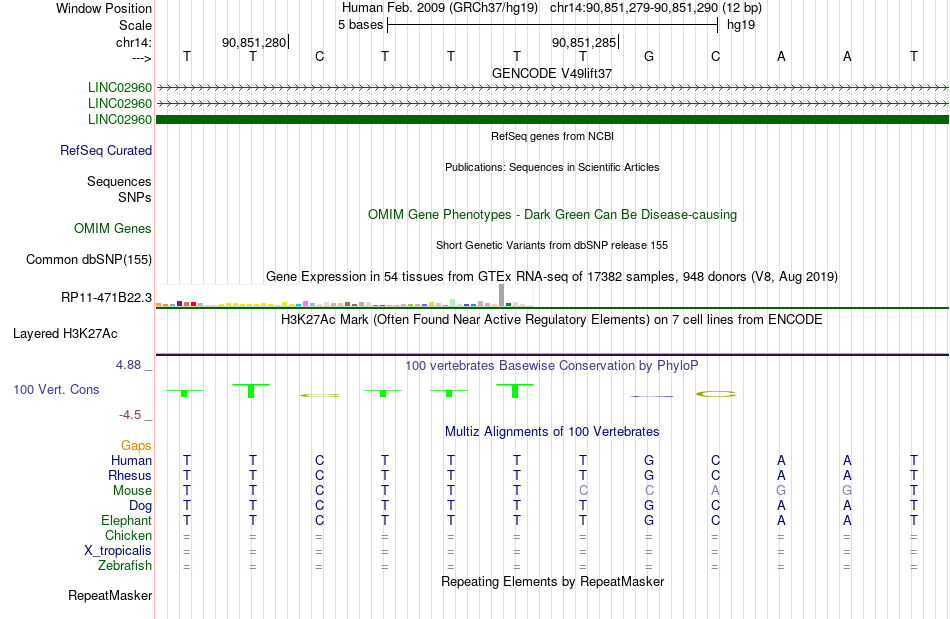This screenshot has width=950, height=619.
Task: Click the blue PhyloP line under the G base
Action: click(651, 396)
